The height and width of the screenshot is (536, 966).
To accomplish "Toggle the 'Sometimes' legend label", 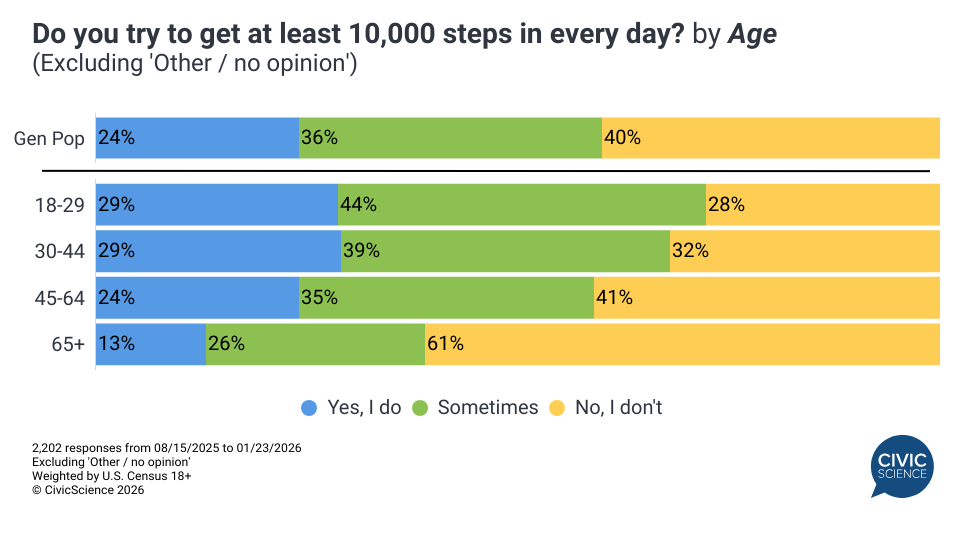I will (487, 408).
